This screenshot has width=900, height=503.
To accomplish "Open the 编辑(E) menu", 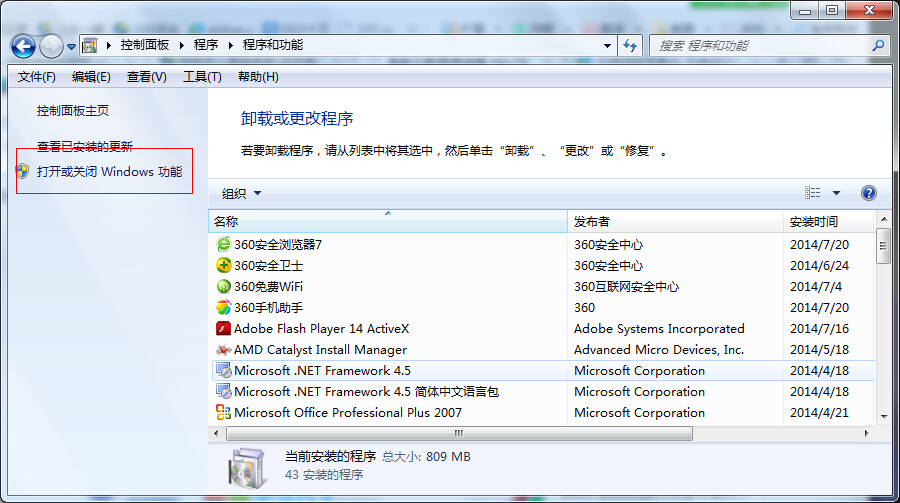I will (91, 77).
